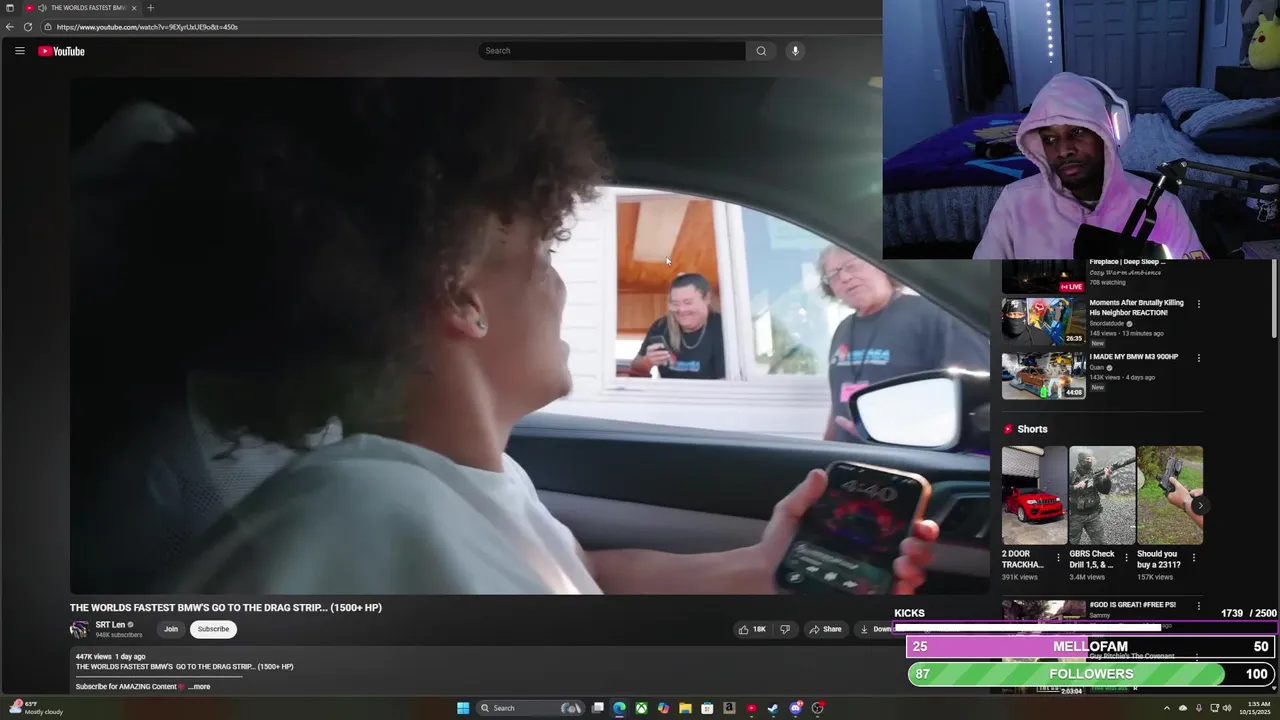The height and width of the screenshot is (720, 1280).
Task: Open options for I MADE MY BMW video
Action: tap(1198, 358)
